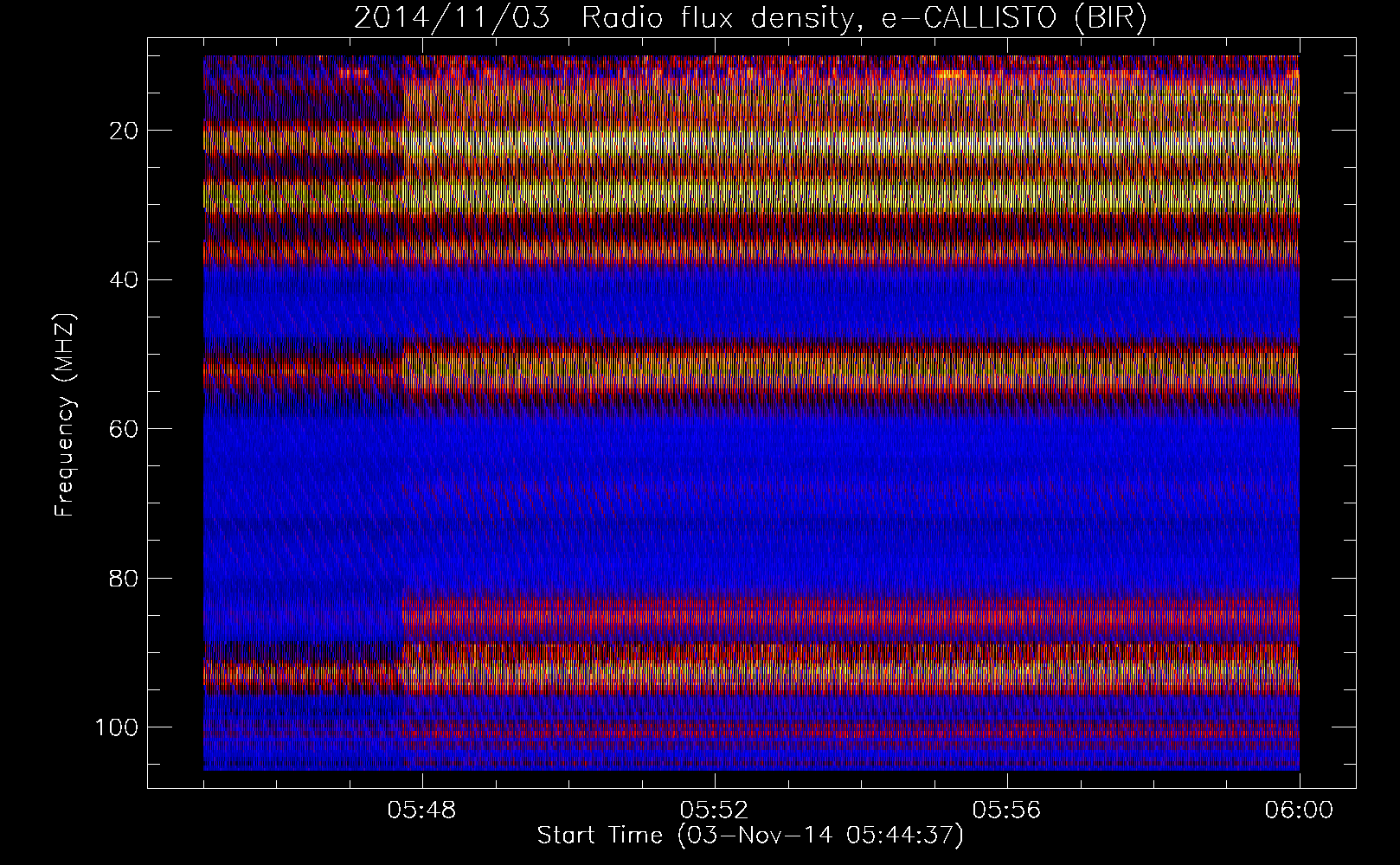Select the 05:52 time tick label
Image resolution: width=1400 pixels, height=865 pixels.
(x=714, y=811)
